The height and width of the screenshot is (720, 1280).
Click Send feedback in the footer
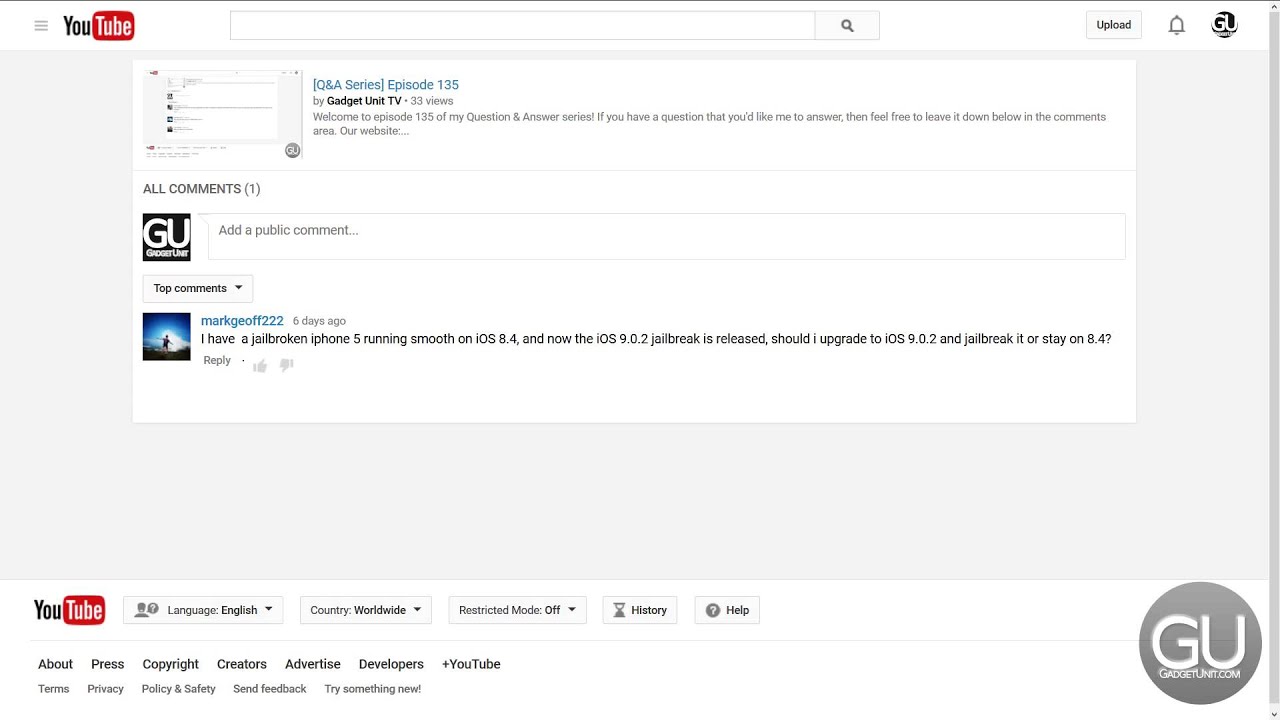[270, 689]
